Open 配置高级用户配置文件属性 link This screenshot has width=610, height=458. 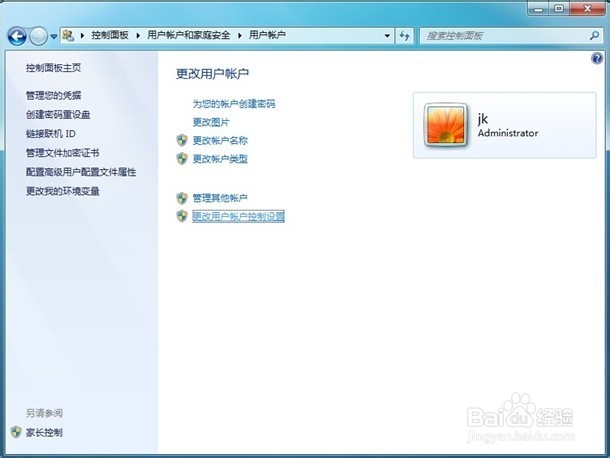81,172
